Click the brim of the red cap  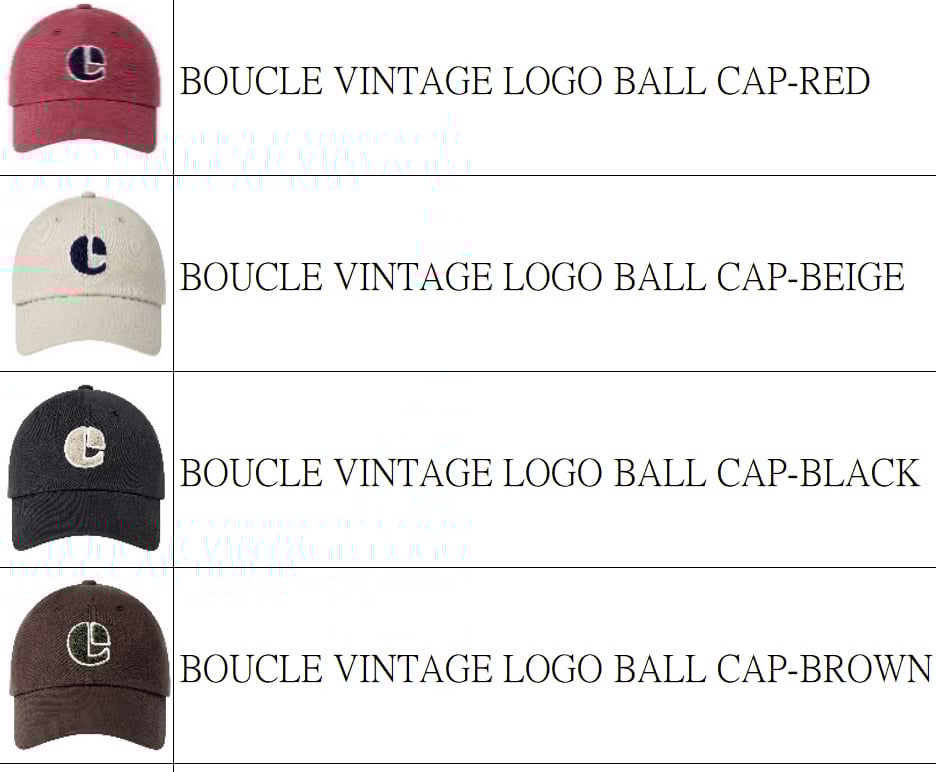(x=84, y=127)
